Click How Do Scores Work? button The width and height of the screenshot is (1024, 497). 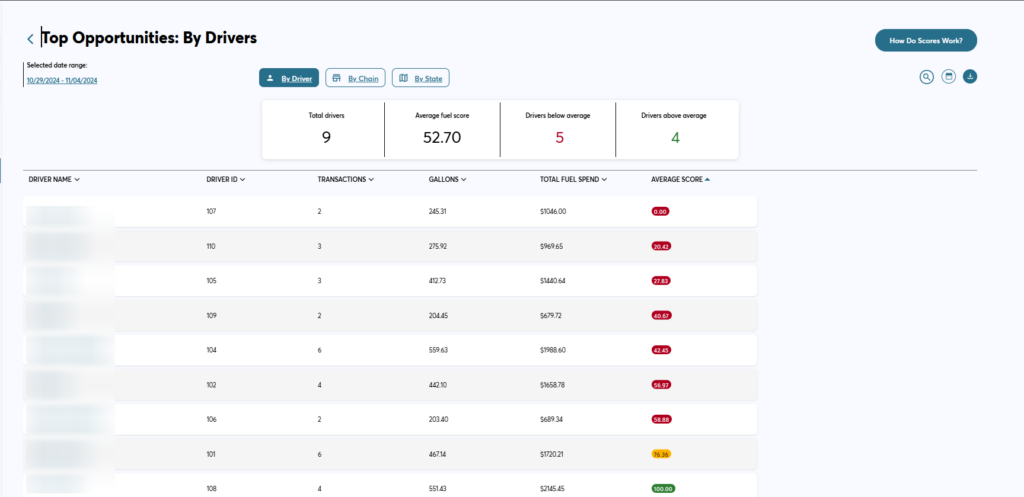coord(926,40)
